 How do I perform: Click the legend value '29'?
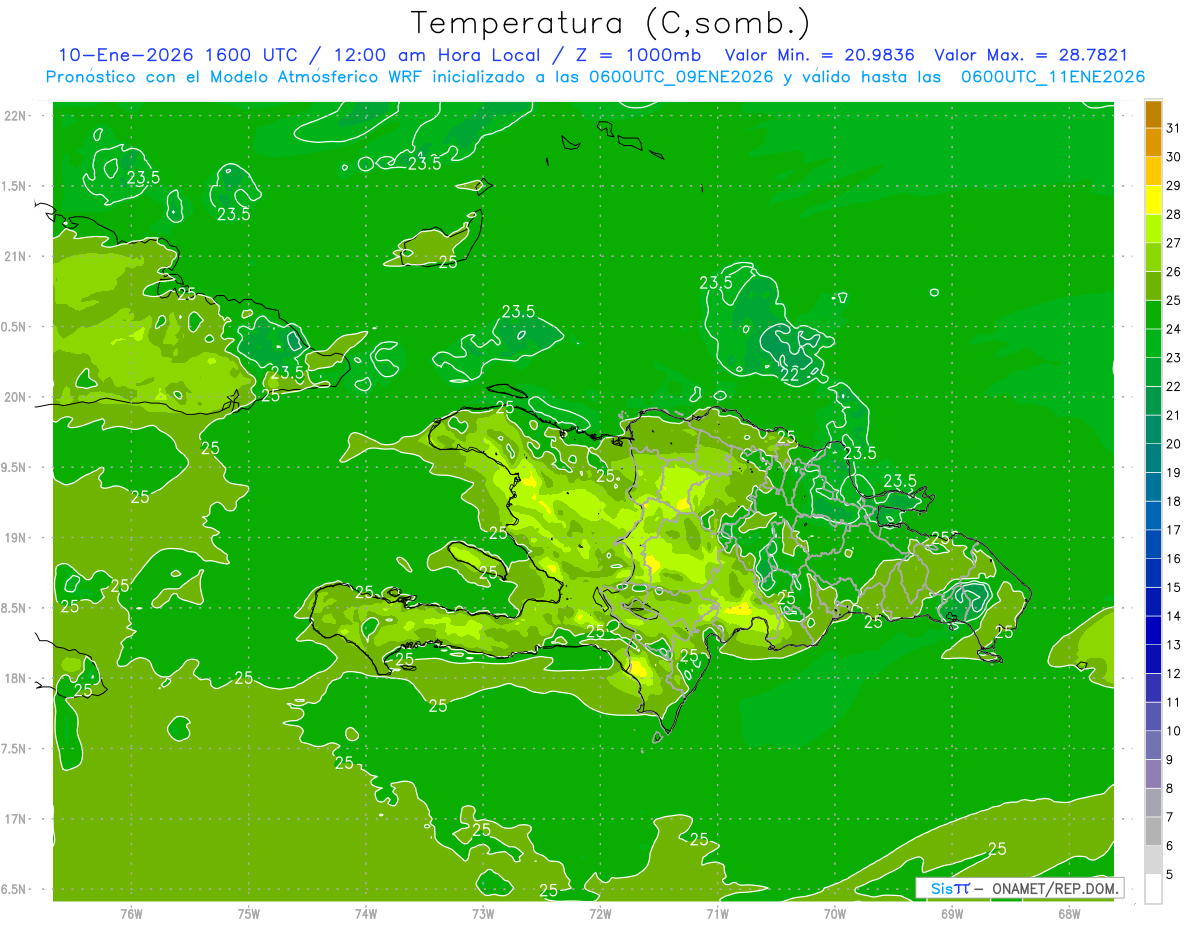(x=1173, y=186)
